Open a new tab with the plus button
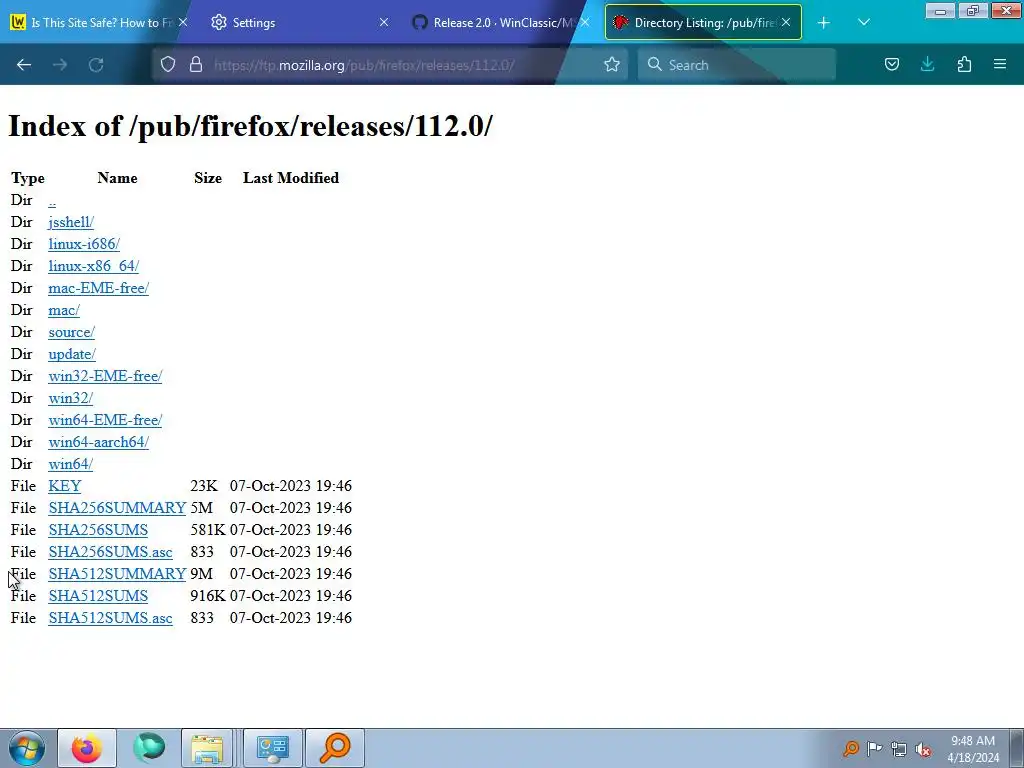The image size is (1024, 768). tap(824, 23)
